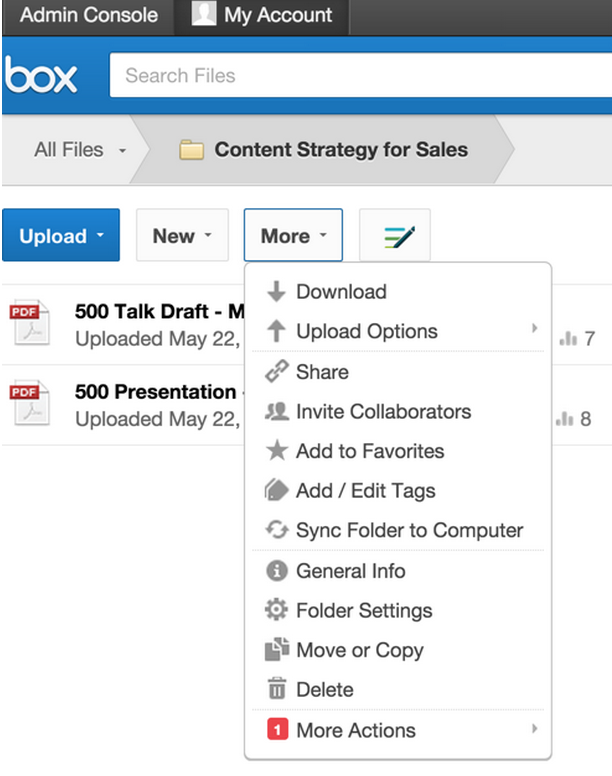Expand the More Actions submenu arrow
This screenshot has width=612, height=776.
[534, 728]
